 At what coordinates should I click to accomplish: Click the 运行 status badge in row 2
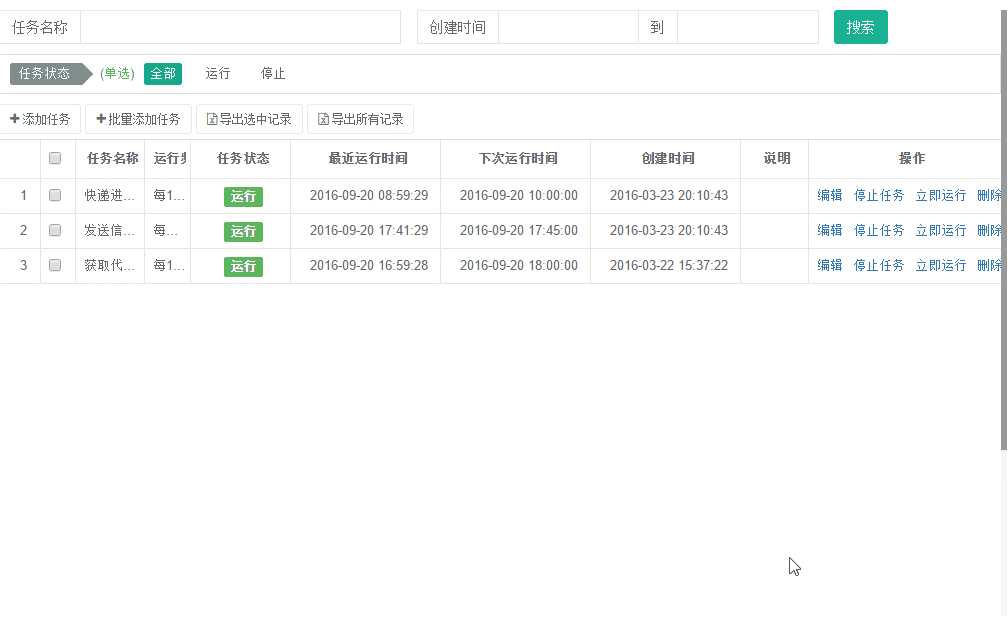click(x=243, y=231)
